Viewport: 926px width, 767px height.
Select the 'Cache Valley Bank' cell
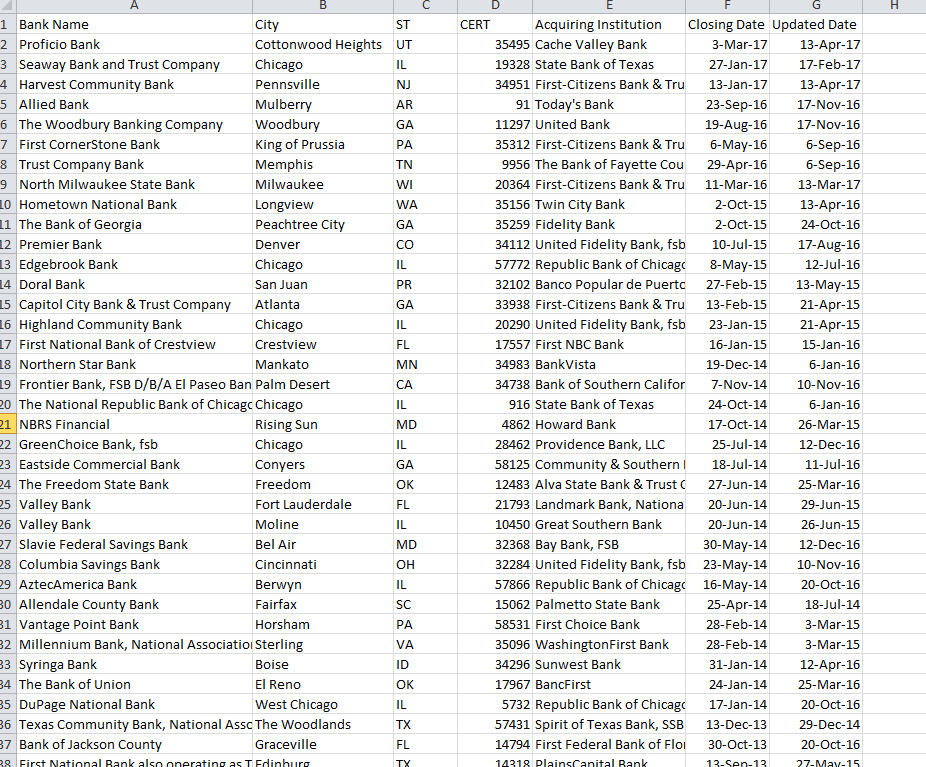(x=609, y=45)
